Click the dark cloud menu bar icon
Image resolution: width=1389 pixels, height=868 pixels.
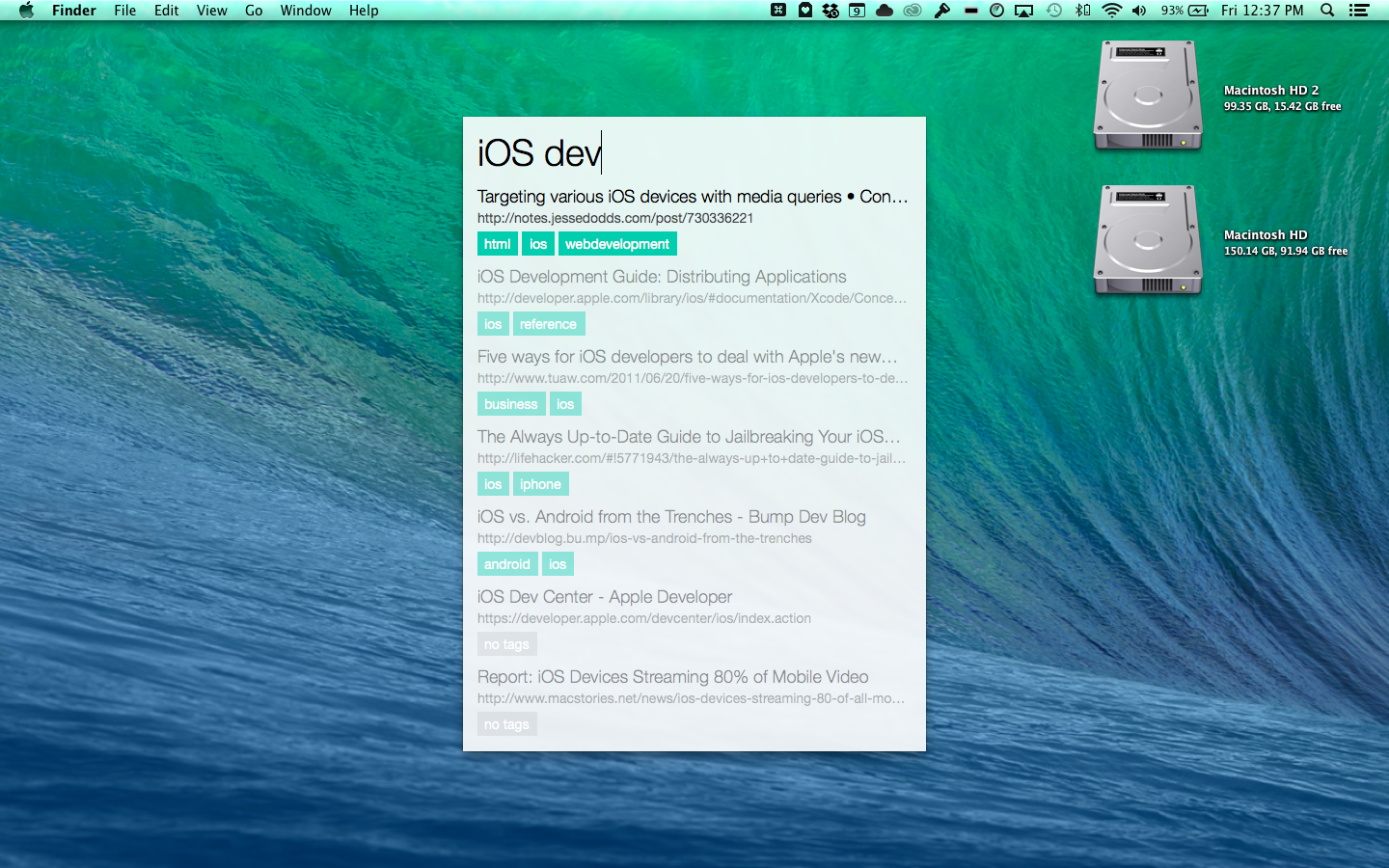(x=885, y=11)
